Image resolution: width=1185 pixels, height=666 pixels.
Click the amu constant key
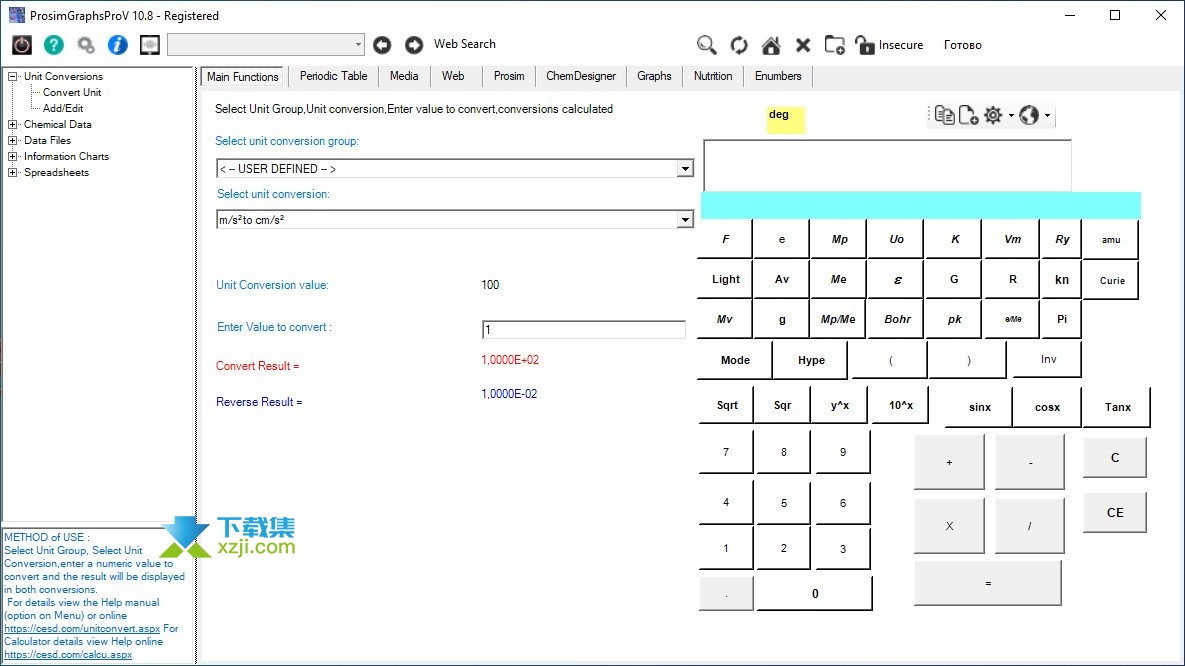click(x=1110, y=240)
